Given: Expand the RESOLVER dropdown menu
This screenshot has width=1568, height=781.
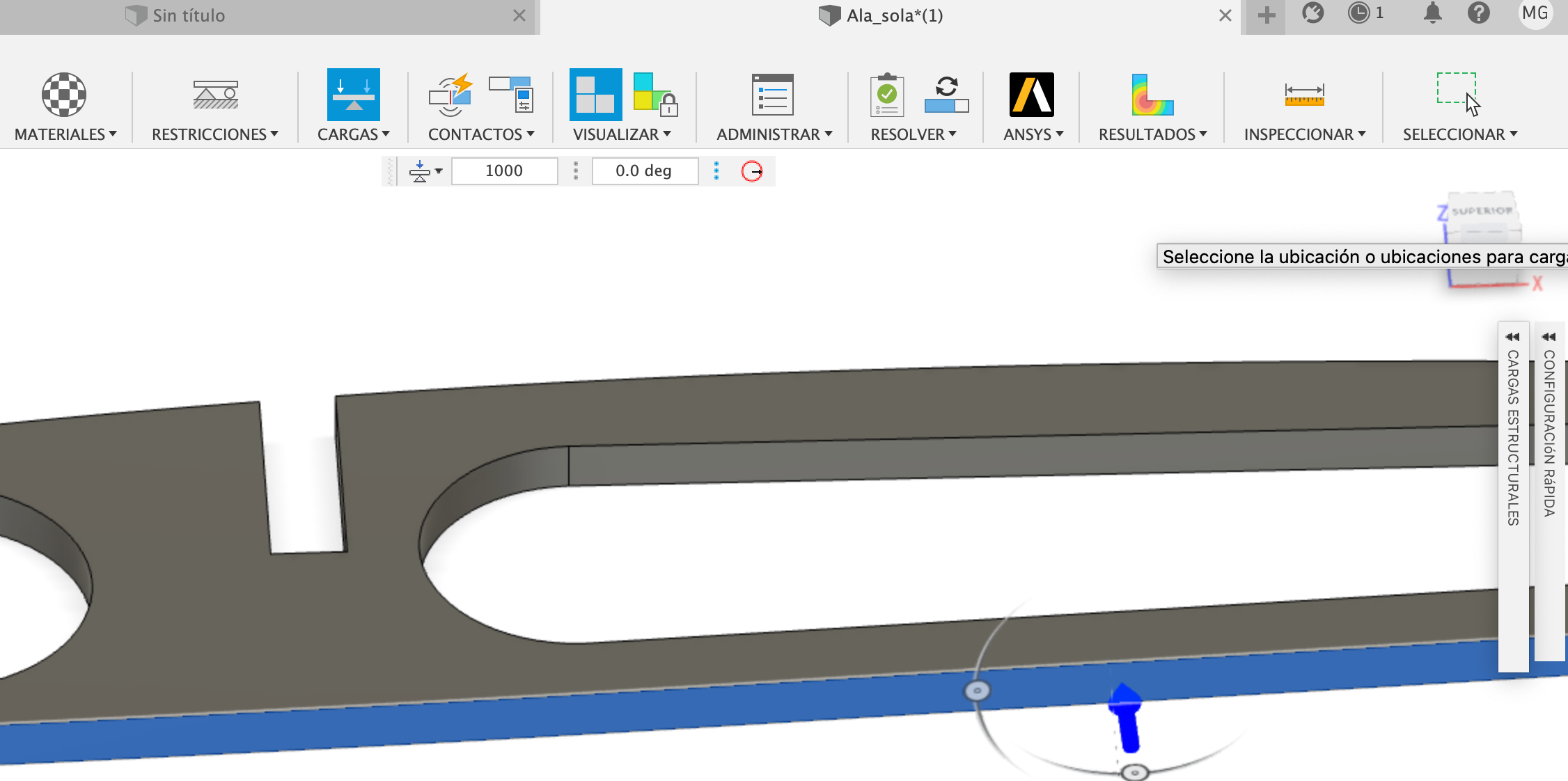Looking at the screenshot, I should (x=914, y=134).
